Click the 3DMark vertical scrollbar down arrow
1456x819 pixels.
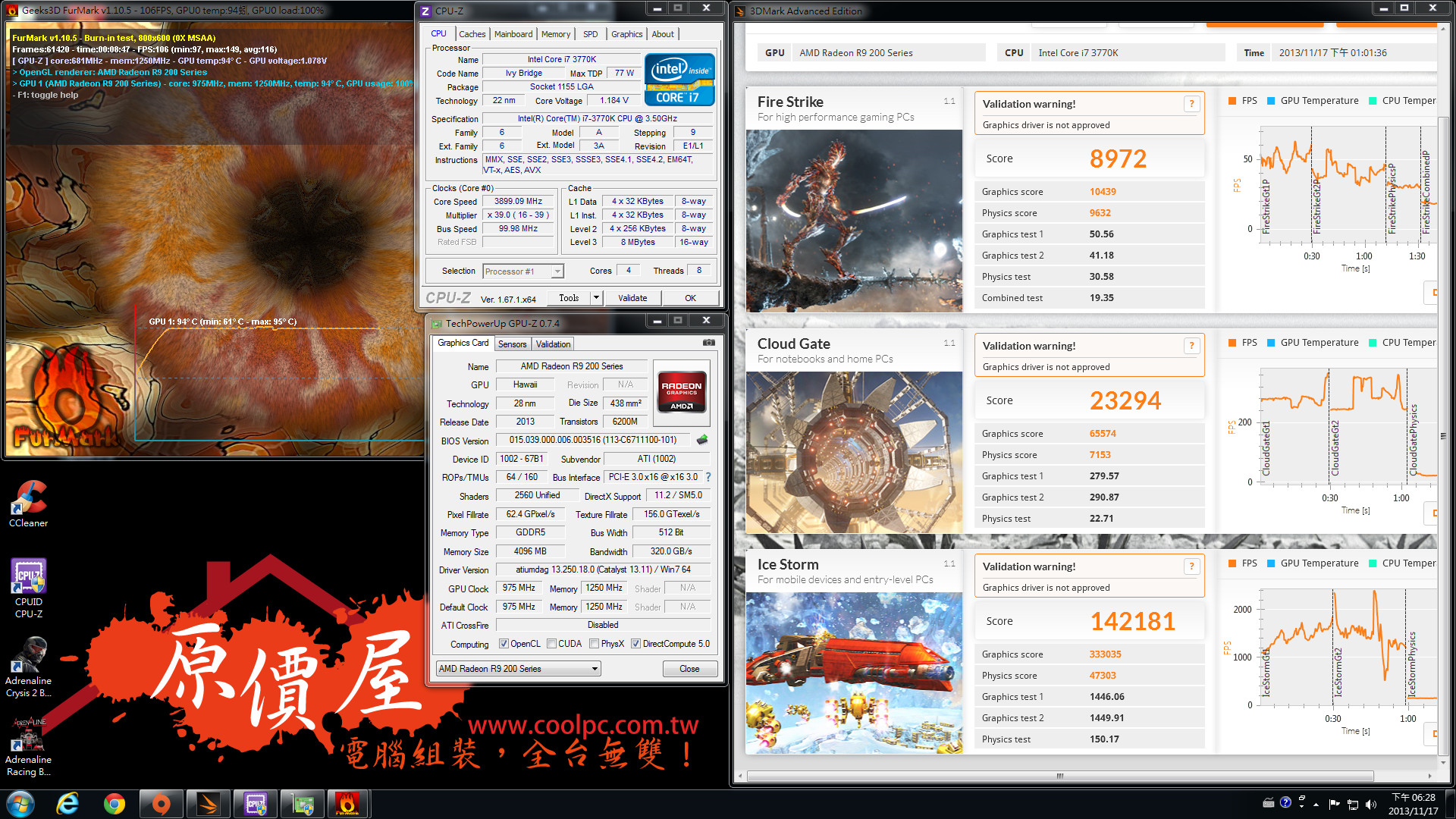tap(1442, 761)
